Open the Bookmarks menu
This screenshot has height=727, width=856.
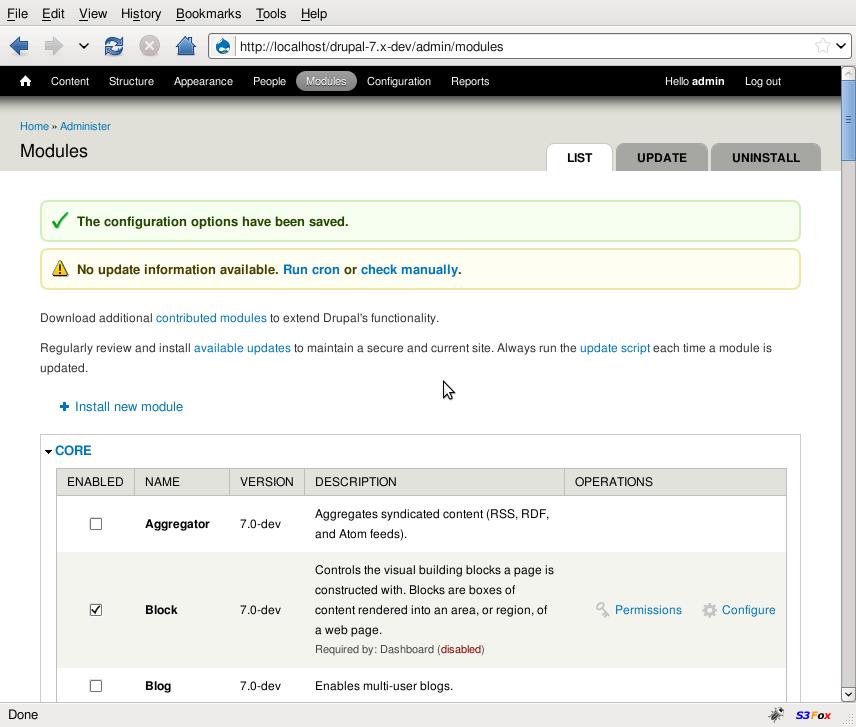click(x=208, y=13)
